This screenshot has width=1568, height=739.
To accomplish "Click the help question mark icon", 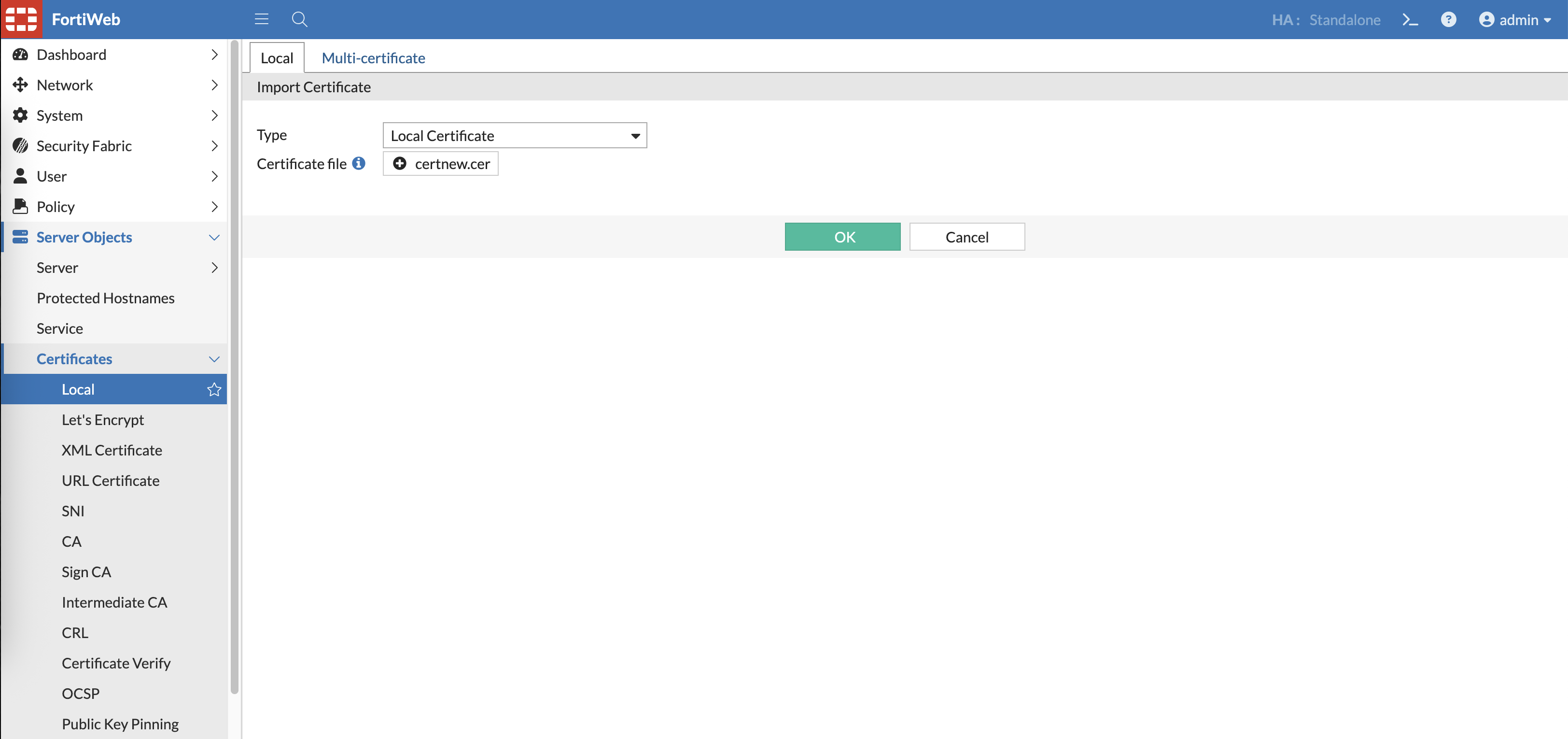I will [1449, 19].
